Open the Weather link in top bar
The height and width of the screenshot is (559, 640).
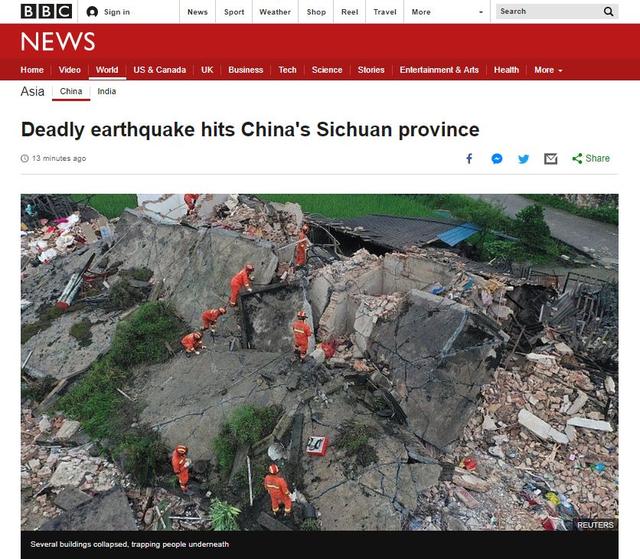275,12
